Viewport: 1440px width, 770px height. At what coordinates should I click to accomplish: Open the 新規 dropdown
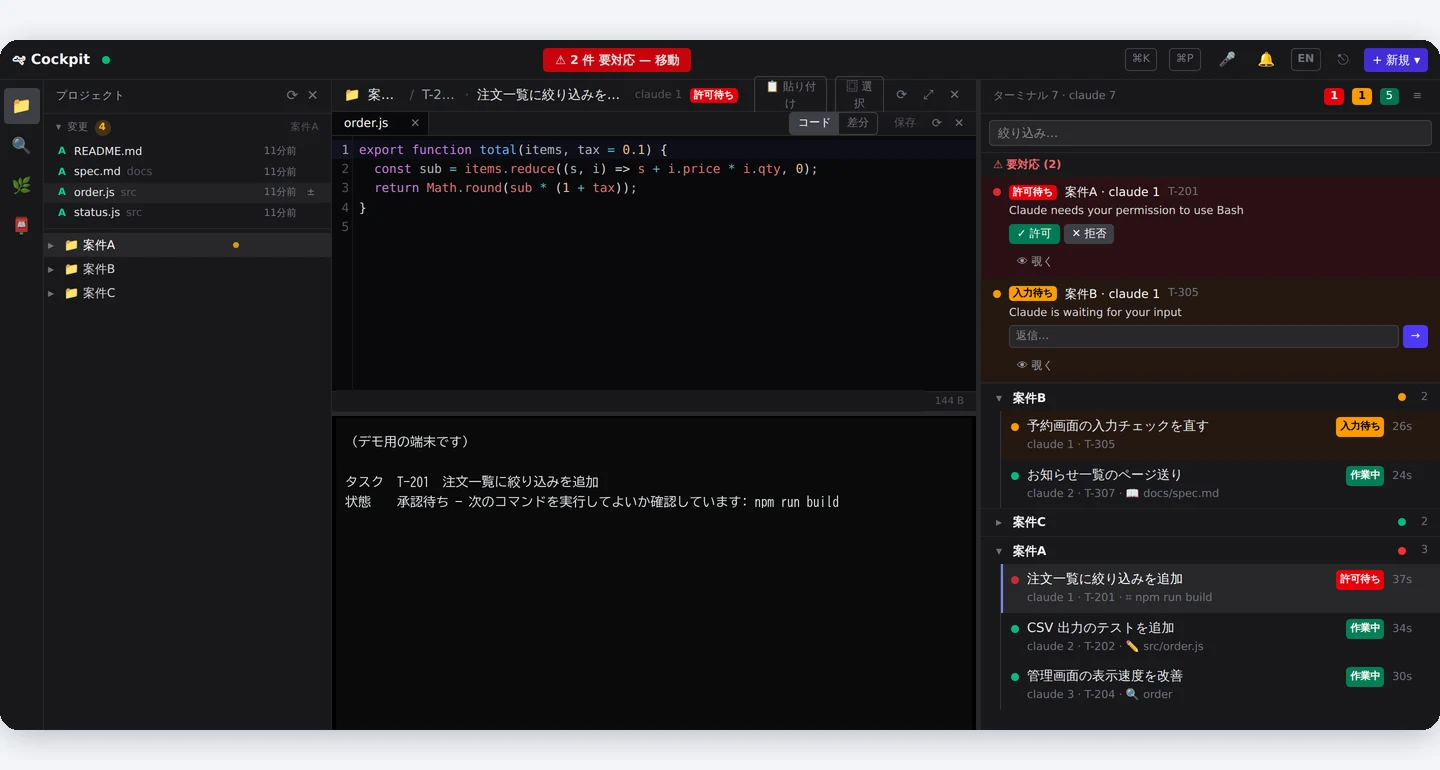(1396, 60)
